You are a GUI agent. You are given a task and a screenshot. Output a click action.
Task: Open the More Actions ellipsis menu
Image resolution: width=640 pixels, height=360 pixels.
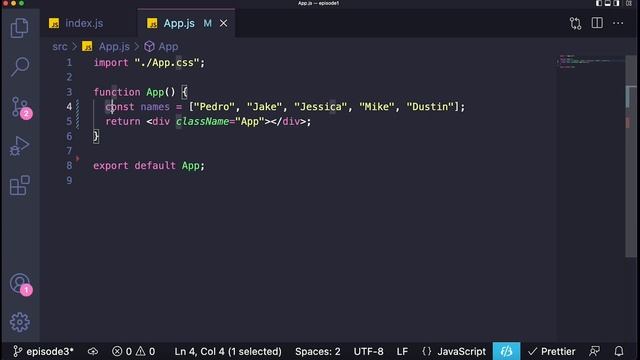[618, 23]
